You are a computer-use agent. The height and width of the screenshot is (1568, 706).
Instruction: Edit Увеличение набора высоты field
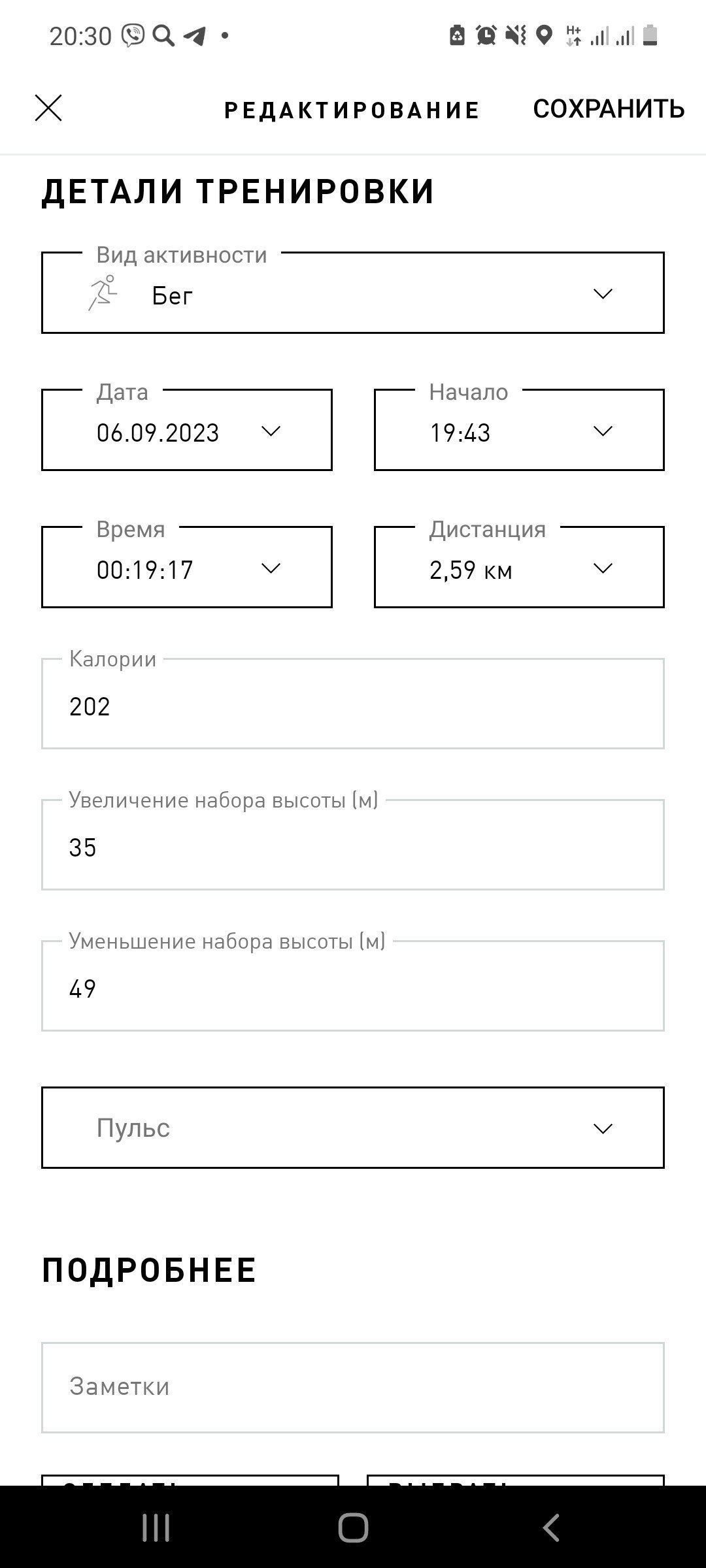[353, 845]
